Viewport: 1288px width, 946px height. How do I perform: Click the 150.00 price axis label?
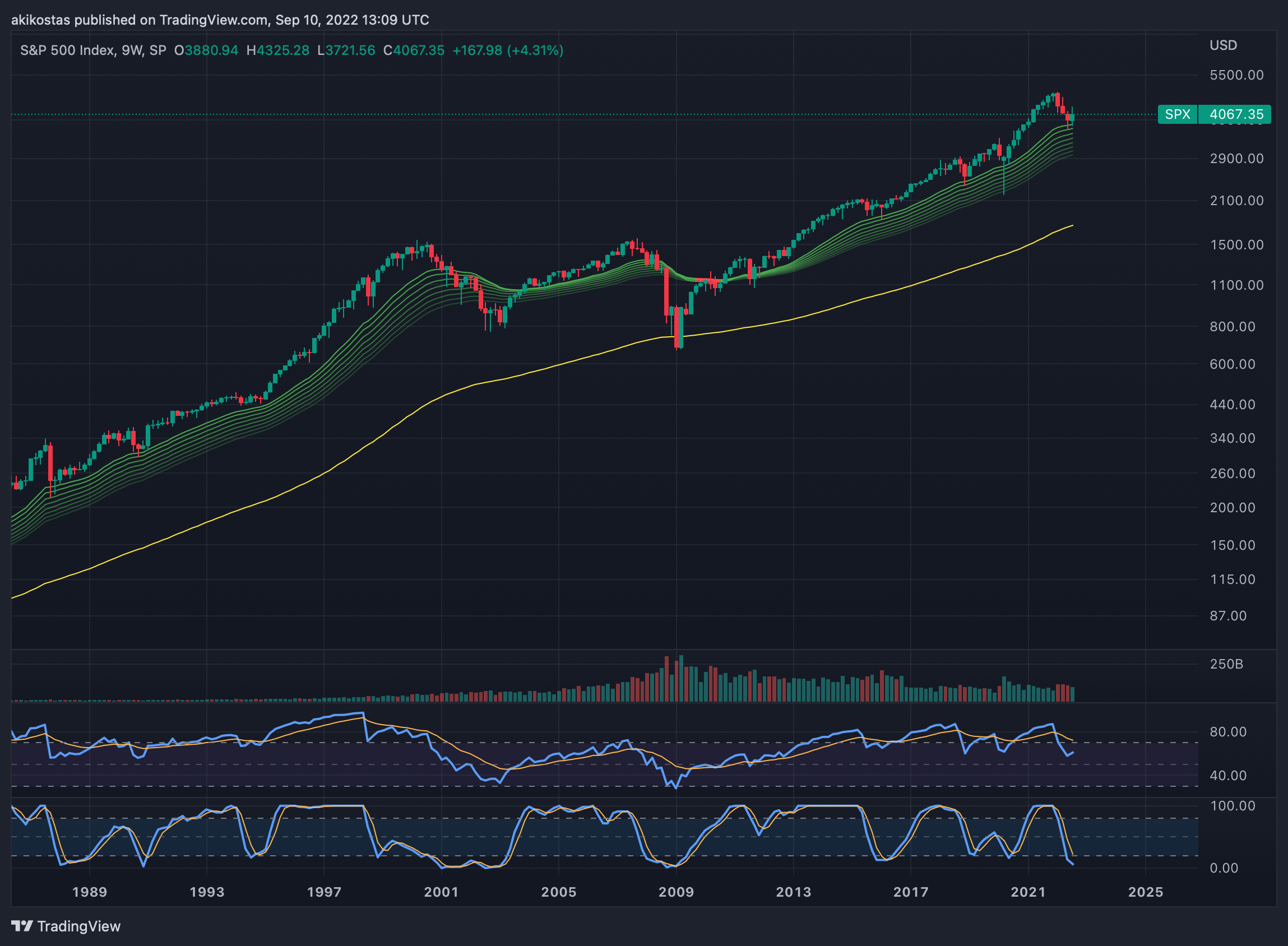pos(1233,545)
